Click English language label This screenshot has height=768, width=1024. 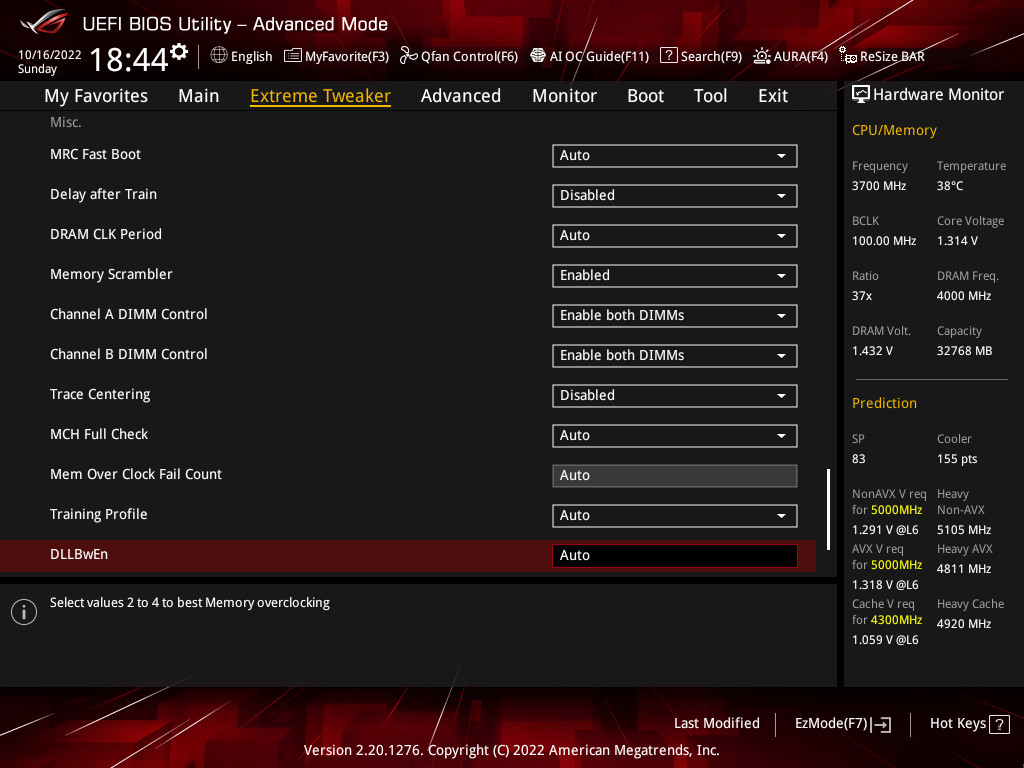point(251,56)
